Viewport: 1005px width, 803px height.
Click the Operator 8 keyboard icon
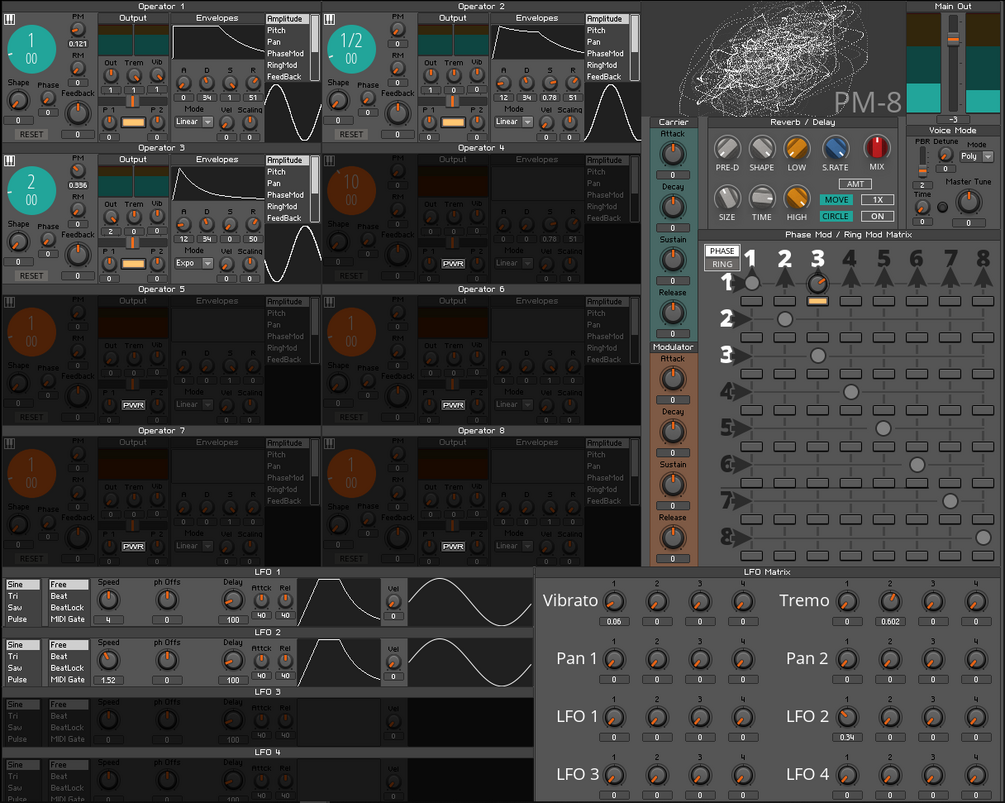point(329,443)
